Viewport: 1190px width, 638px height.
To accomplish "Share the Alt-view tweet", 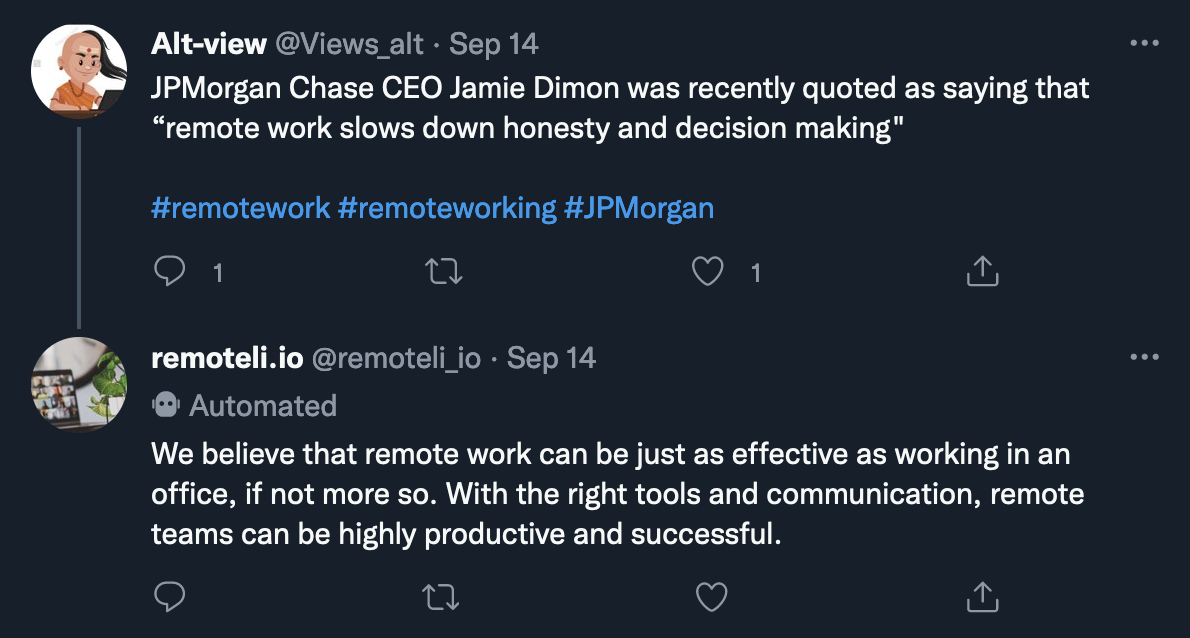I will pyautogui.click(x=982, y=271).
